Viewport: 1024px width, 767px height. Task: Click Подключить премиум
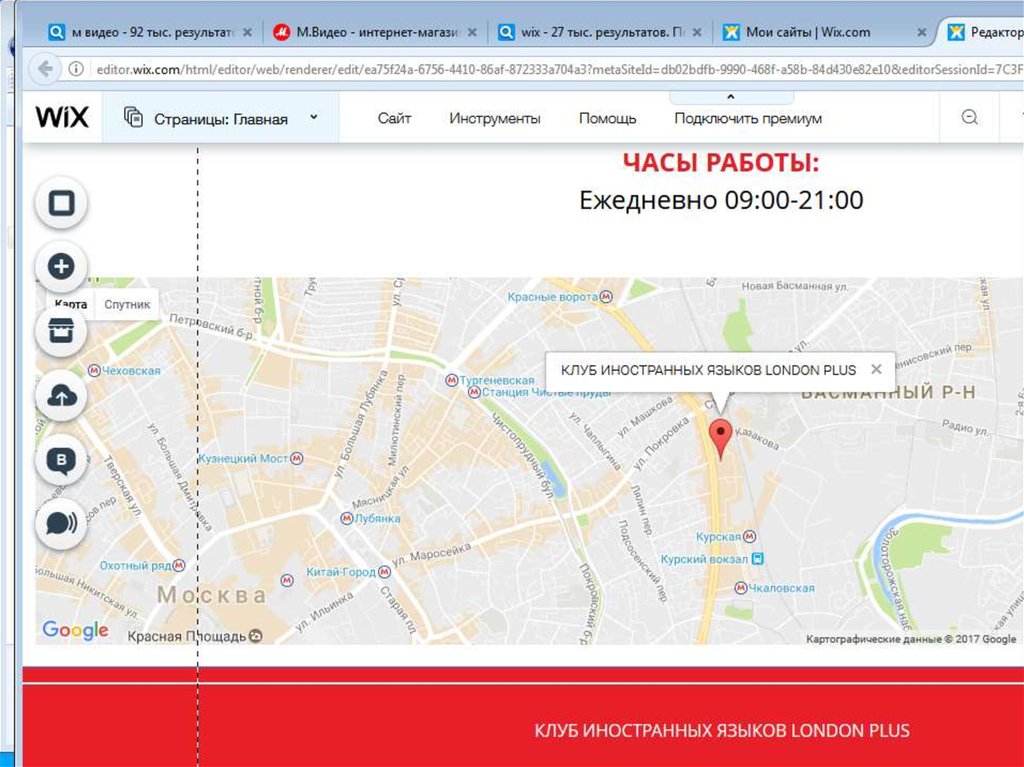[748, 118]
